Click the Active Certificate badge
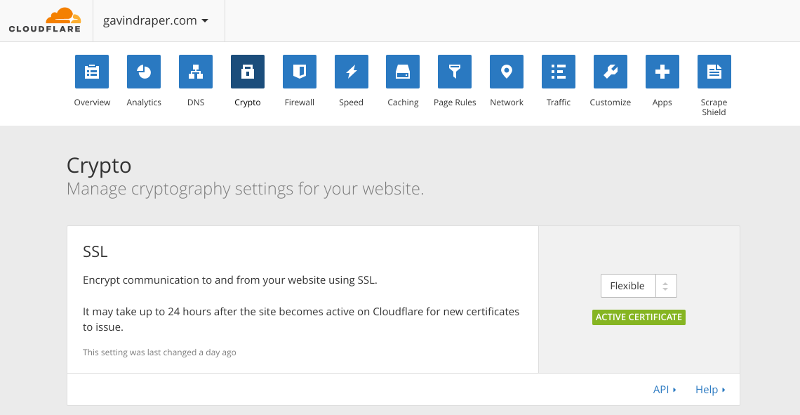 pyautogui.click(x=638, y=317)
